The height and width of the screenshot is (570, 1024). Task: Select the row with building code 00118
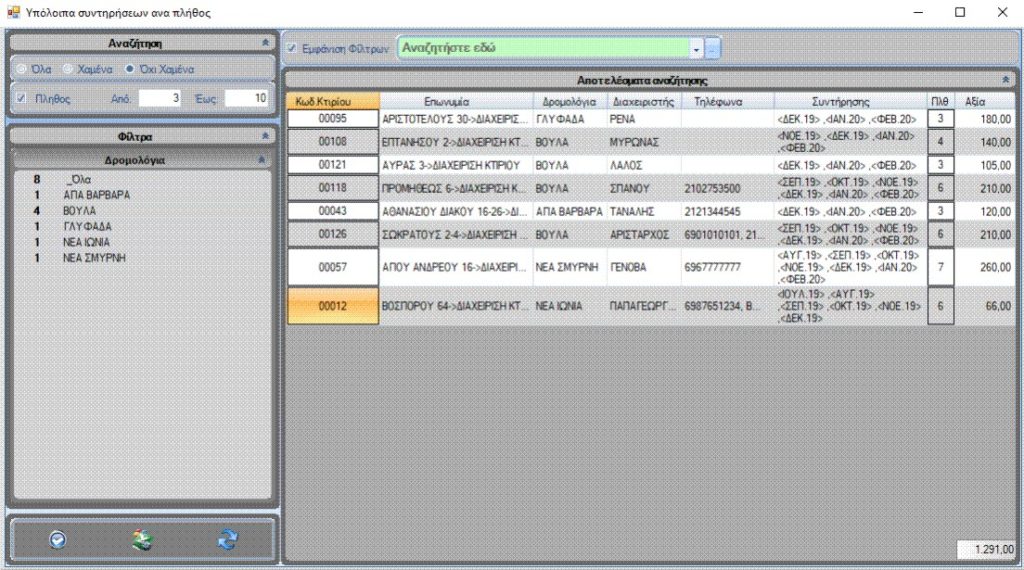332,187
